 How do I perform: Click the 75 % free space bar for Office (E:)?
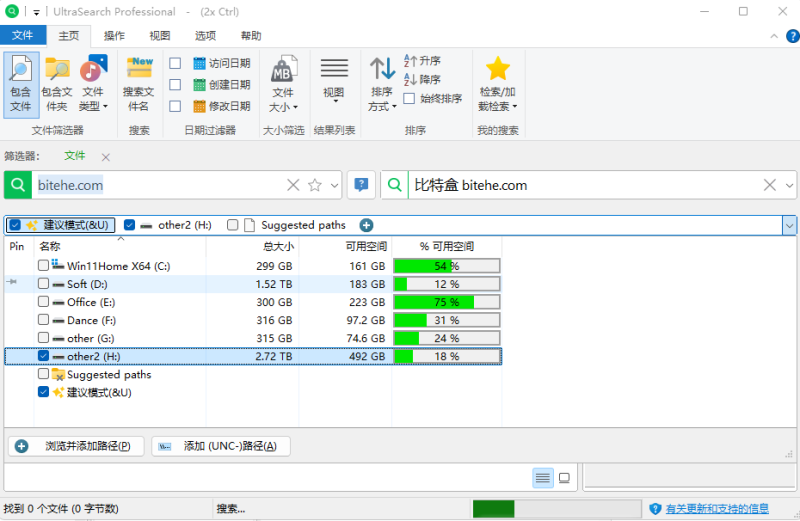click(x=446, y=302)
